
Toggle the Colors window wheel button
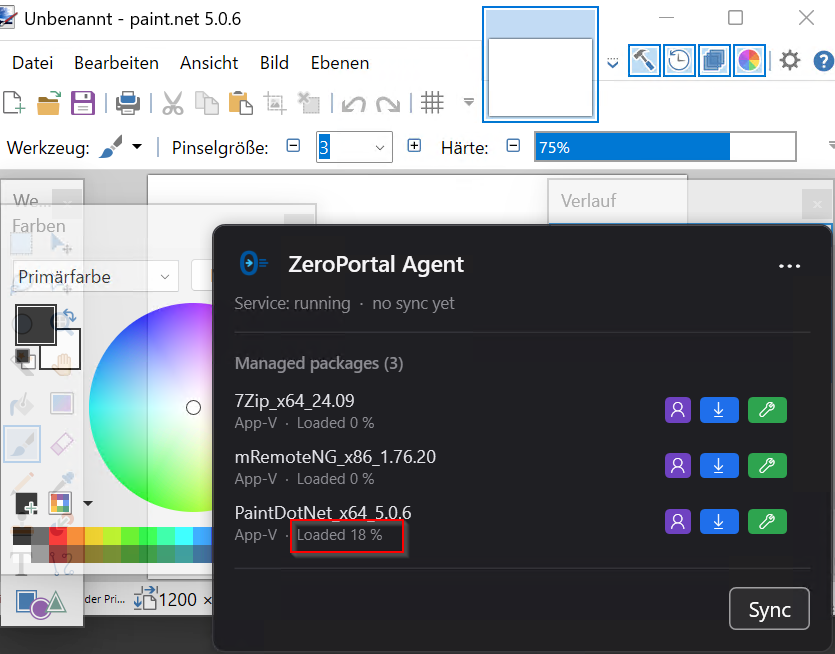pos(749,60)
